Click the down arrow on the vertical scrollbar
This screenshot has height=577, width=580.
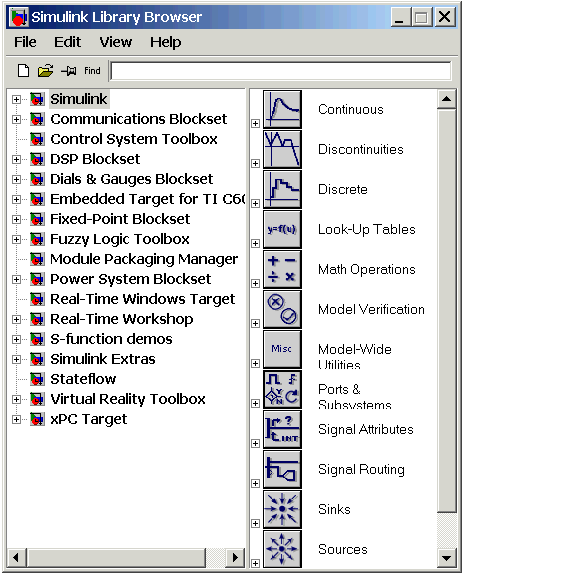(x=446, y=558)
